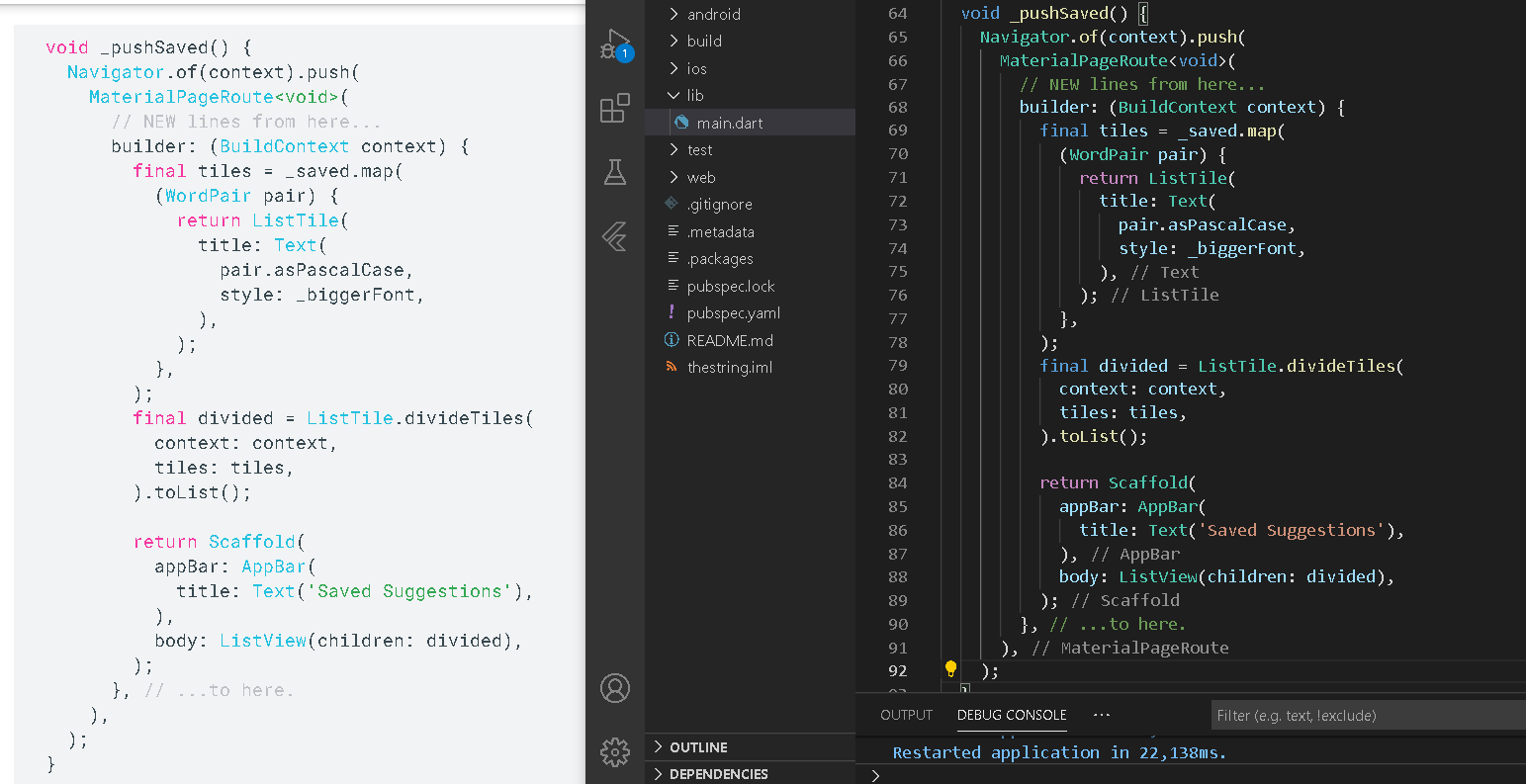Click the Dart file icon beside main.dart
Image resolution: width=1526 pixels, height=784 pixels.
pos(680,123)
